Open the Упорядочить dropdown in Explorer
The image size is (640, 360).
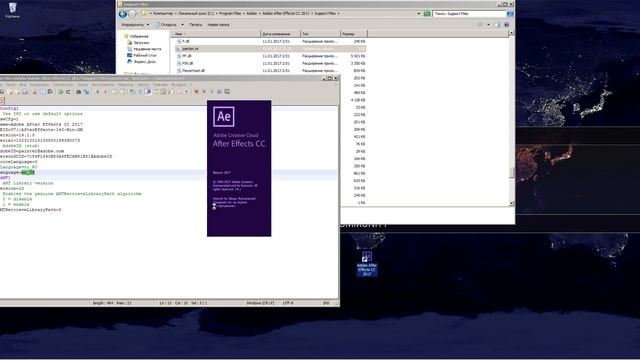coord(135,25)
